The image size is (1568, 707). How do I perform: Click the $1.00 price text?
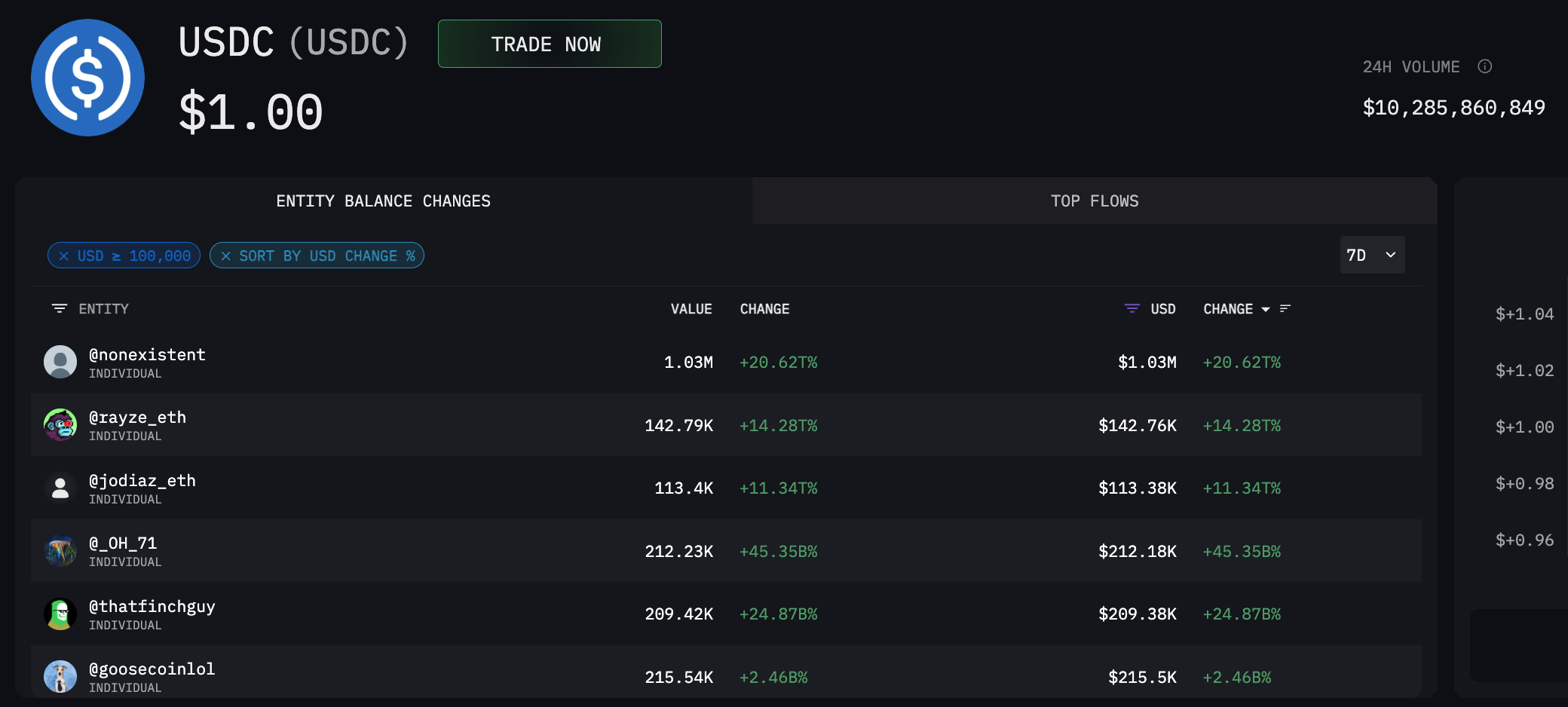coord(251,112)
